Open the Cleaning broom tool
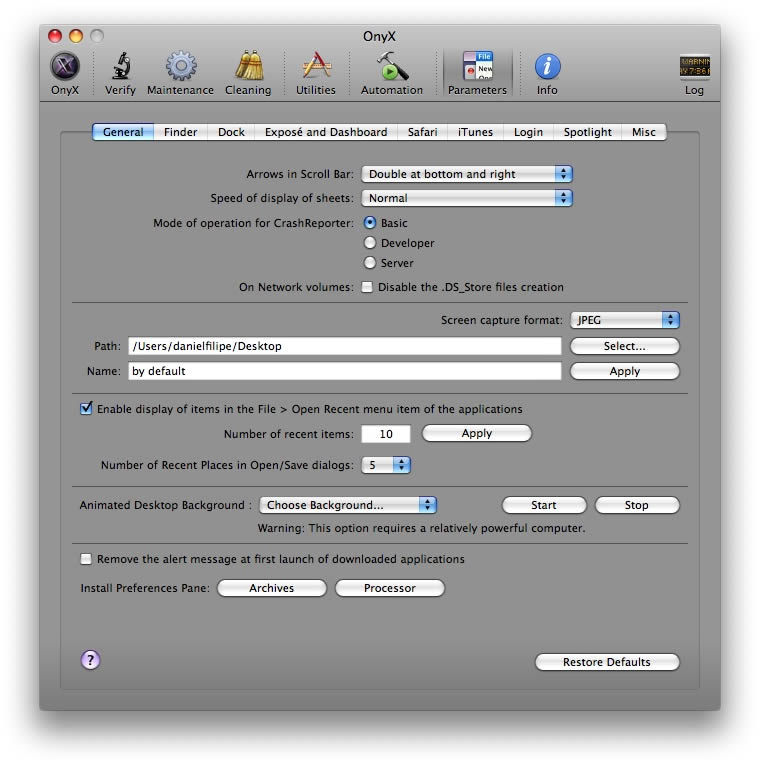This screenshot has width=760, height=765. click(x=248, y=73)
